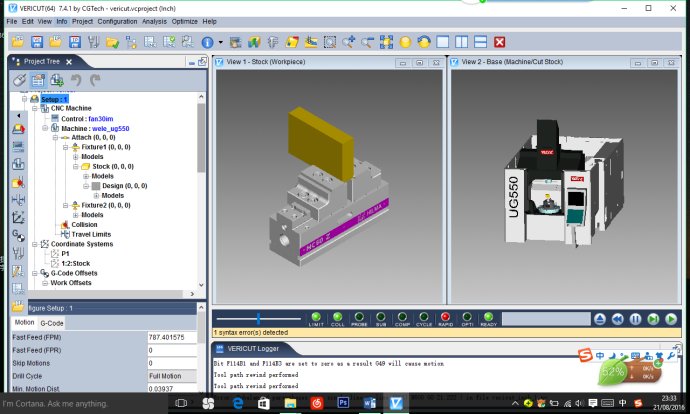
Task: Switch to two stacked views layout
Action: tap(481, 42)
